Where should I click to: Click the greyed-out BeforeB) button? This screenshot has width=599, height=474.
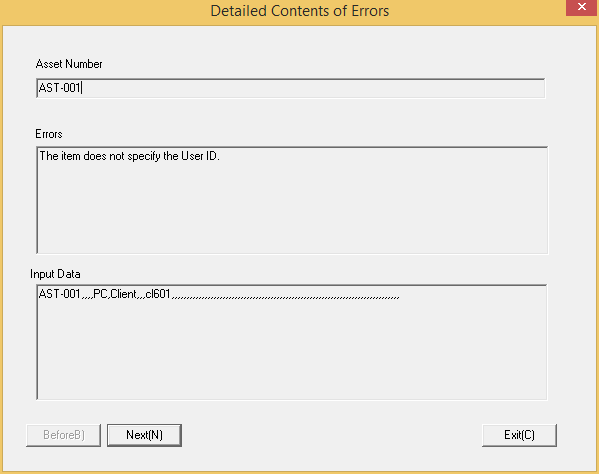[63, 435]
